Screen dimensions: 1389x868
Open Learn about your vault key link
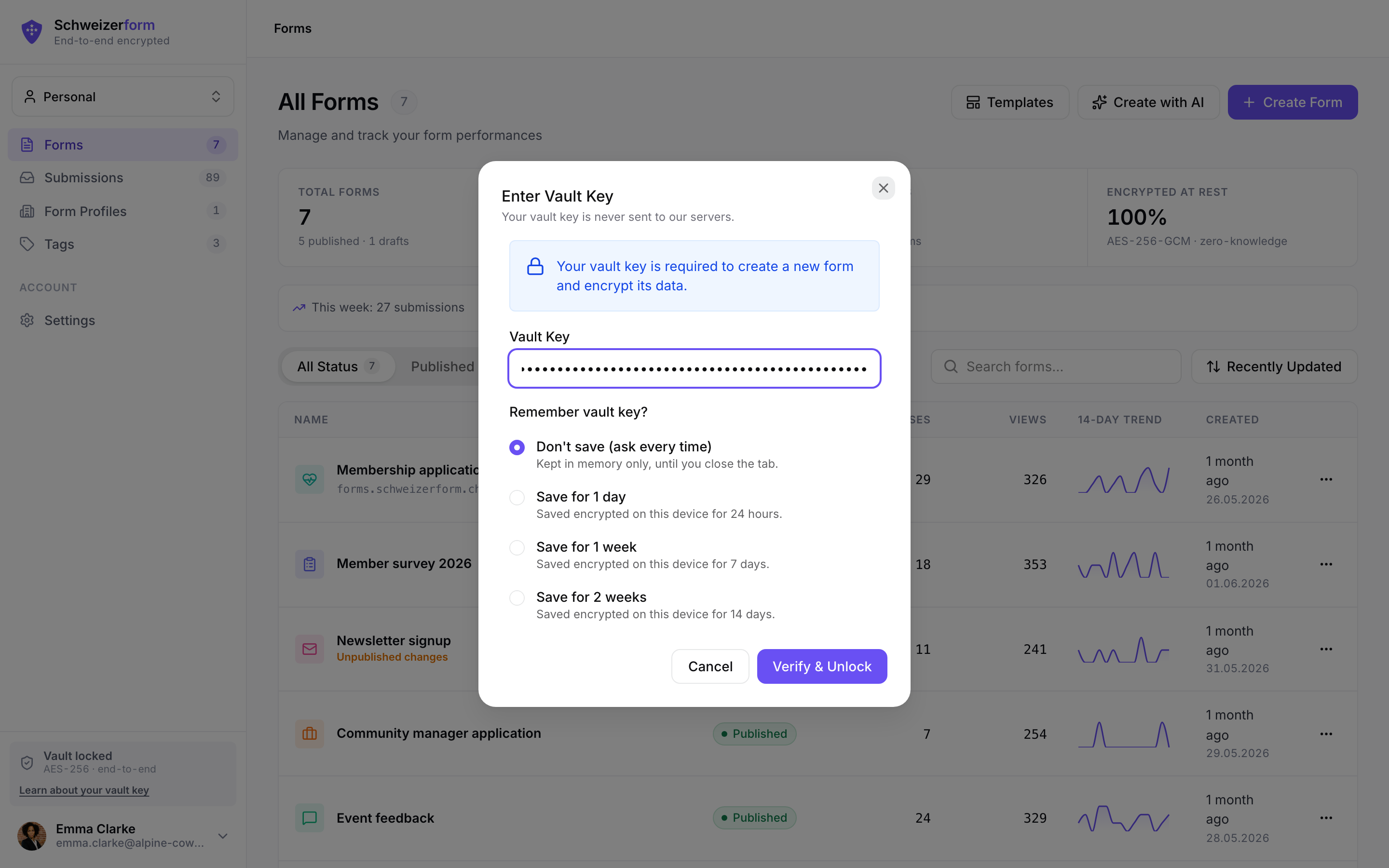tap(84, 790)
